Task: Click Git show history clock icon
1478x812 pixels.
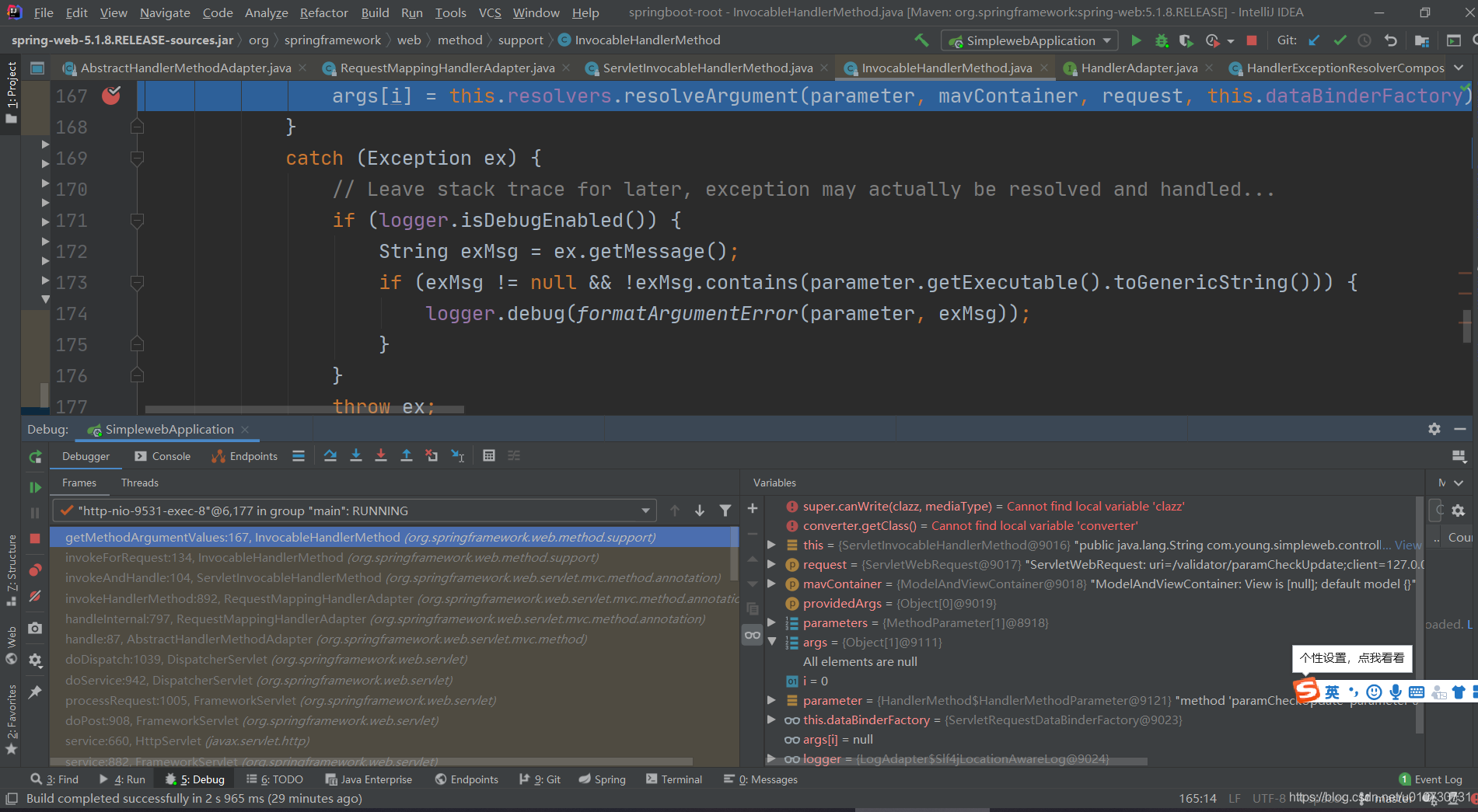Action: [x=1364, y=40]
